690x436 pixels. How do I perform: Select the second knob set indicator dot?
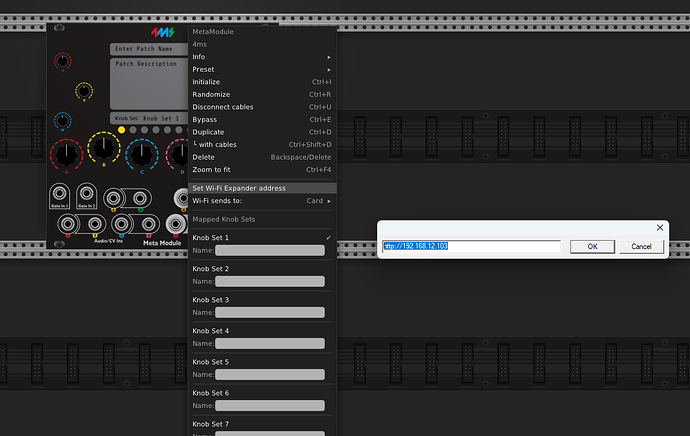[x=133, y=130]
